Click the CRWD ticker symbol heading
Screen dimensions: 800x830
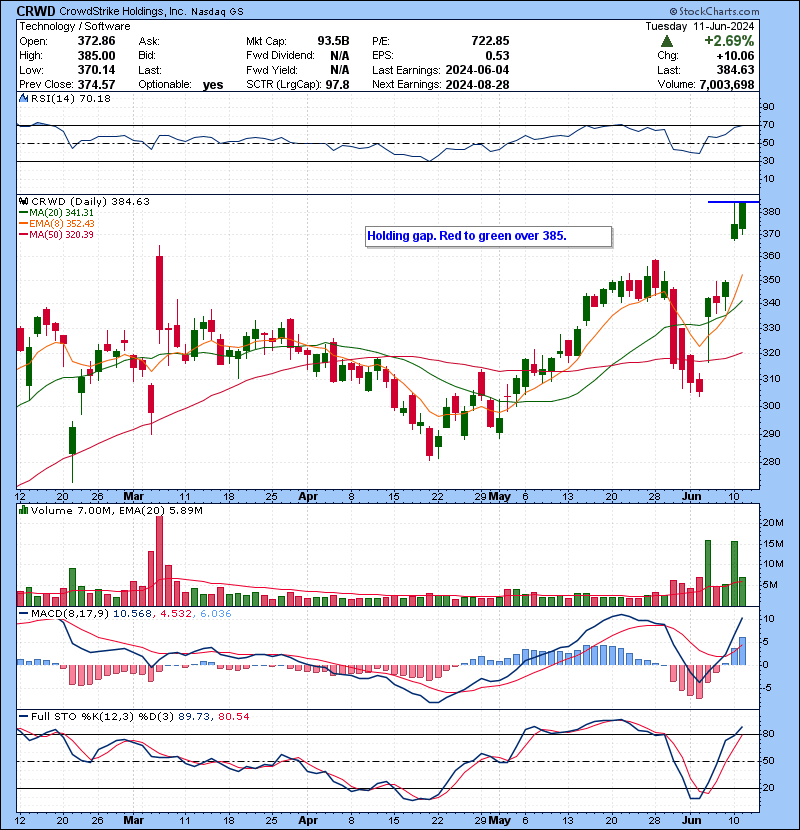36,11
